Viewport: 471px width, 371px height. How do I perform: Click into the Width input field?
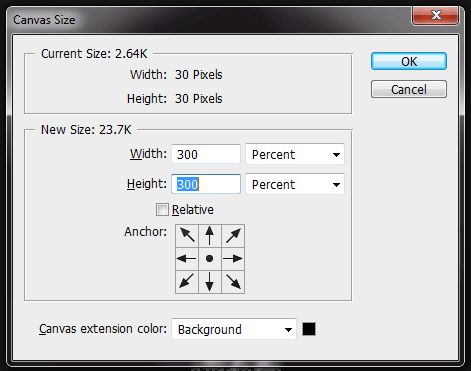click(x=206, y=154)
